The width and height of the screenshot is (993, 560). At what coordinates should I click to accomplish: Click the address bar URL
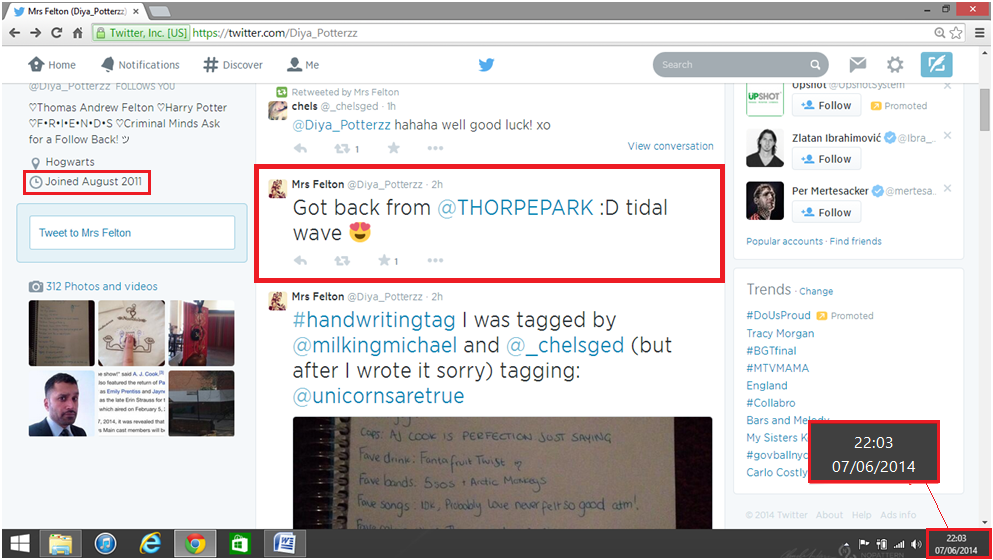click(275, 33)
